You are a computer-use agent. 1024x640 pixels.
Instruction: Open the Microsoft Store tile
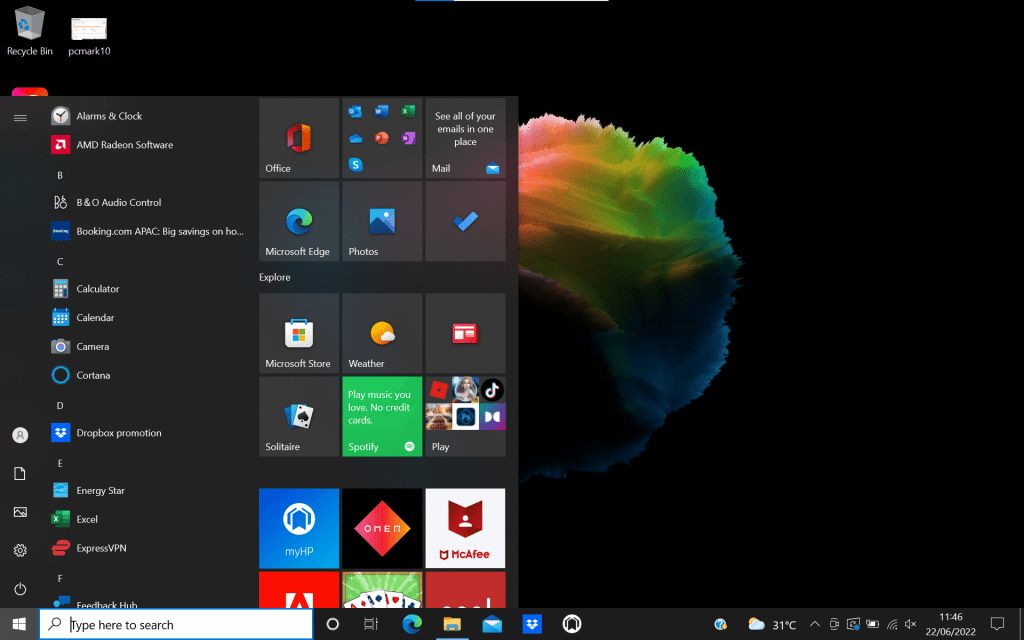(299, 333)
